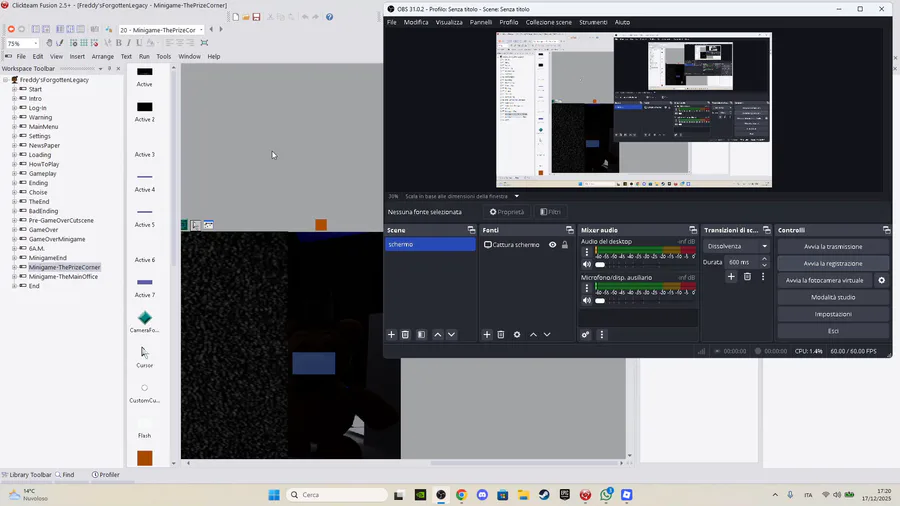The image size is (900, 506).
Task: Toggle visibility eye of Cattura schermo
Action: (x=552, y=245)
